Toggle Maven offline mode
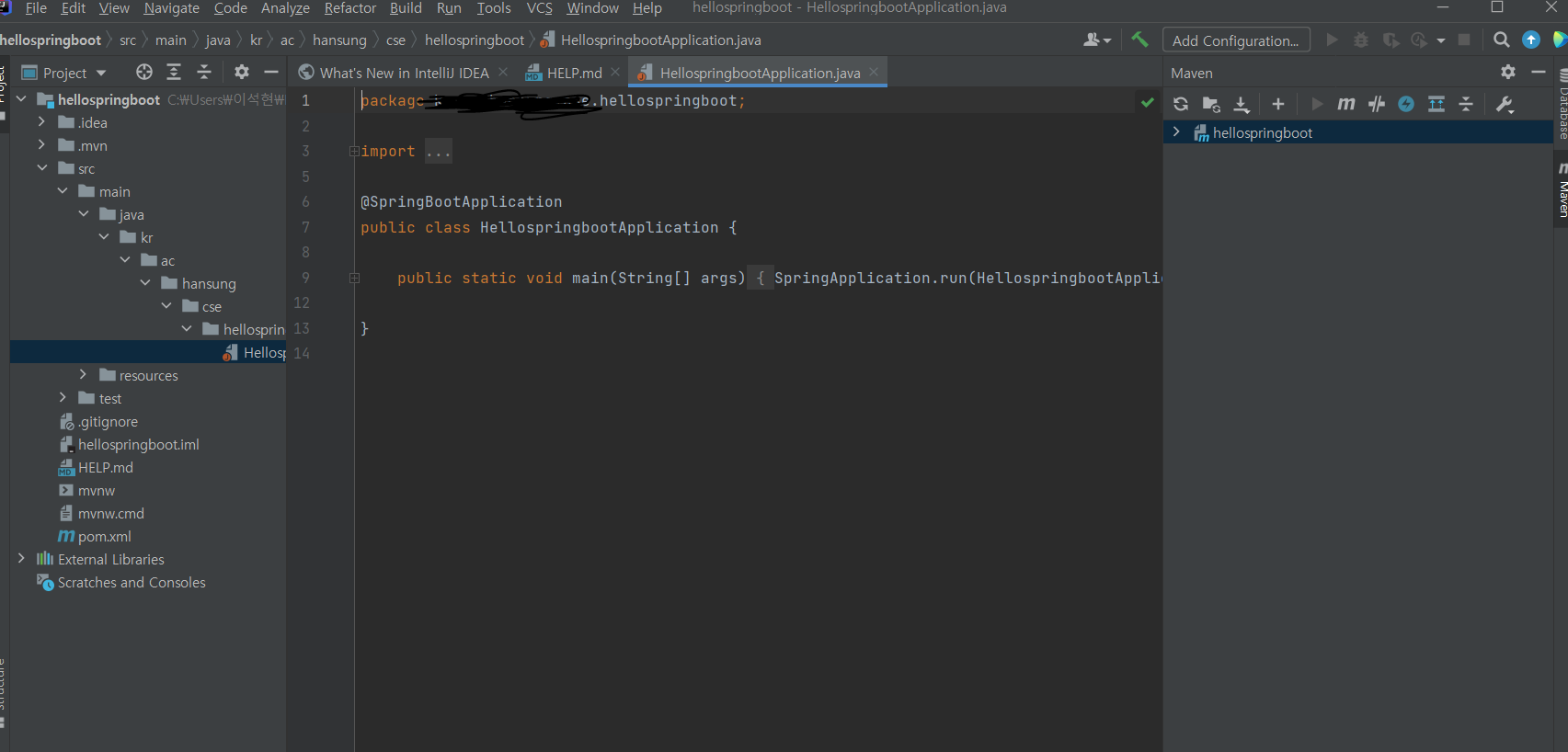The width and height of the screenshot is (1568, 752). (1376, 104)
